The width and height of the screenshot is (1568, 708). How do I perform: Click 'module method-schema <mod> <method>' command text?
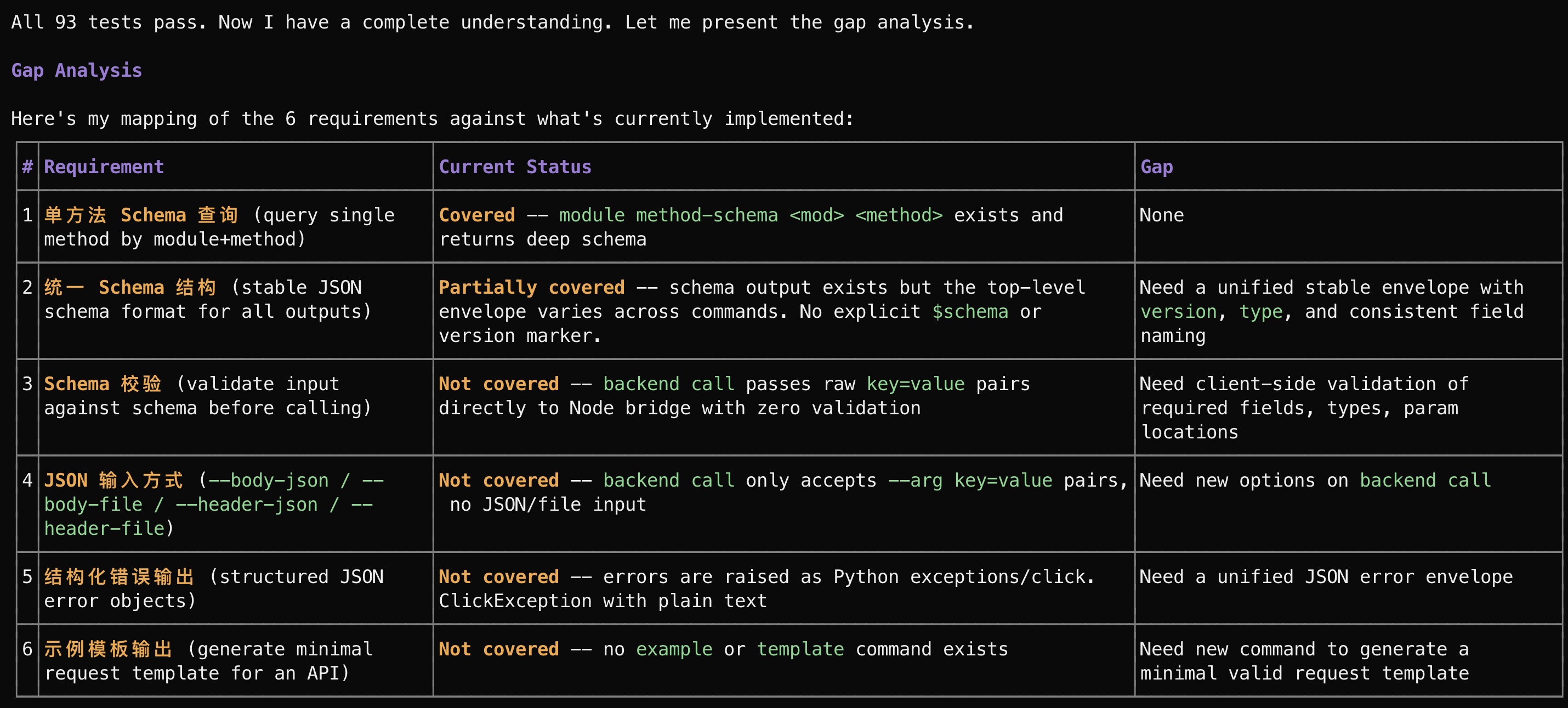point(751,215)
